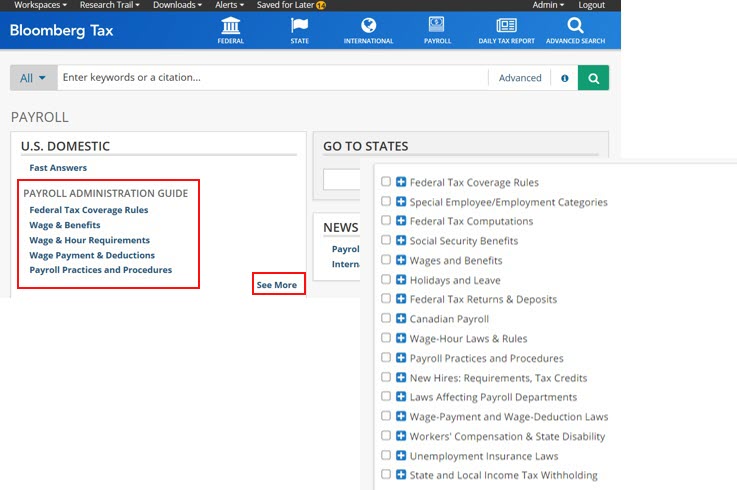Image resolution: width=737 pixels, height=490 pixels.
Task: Expand the Wages and Benefits node
Action: [x=400, y=261]
